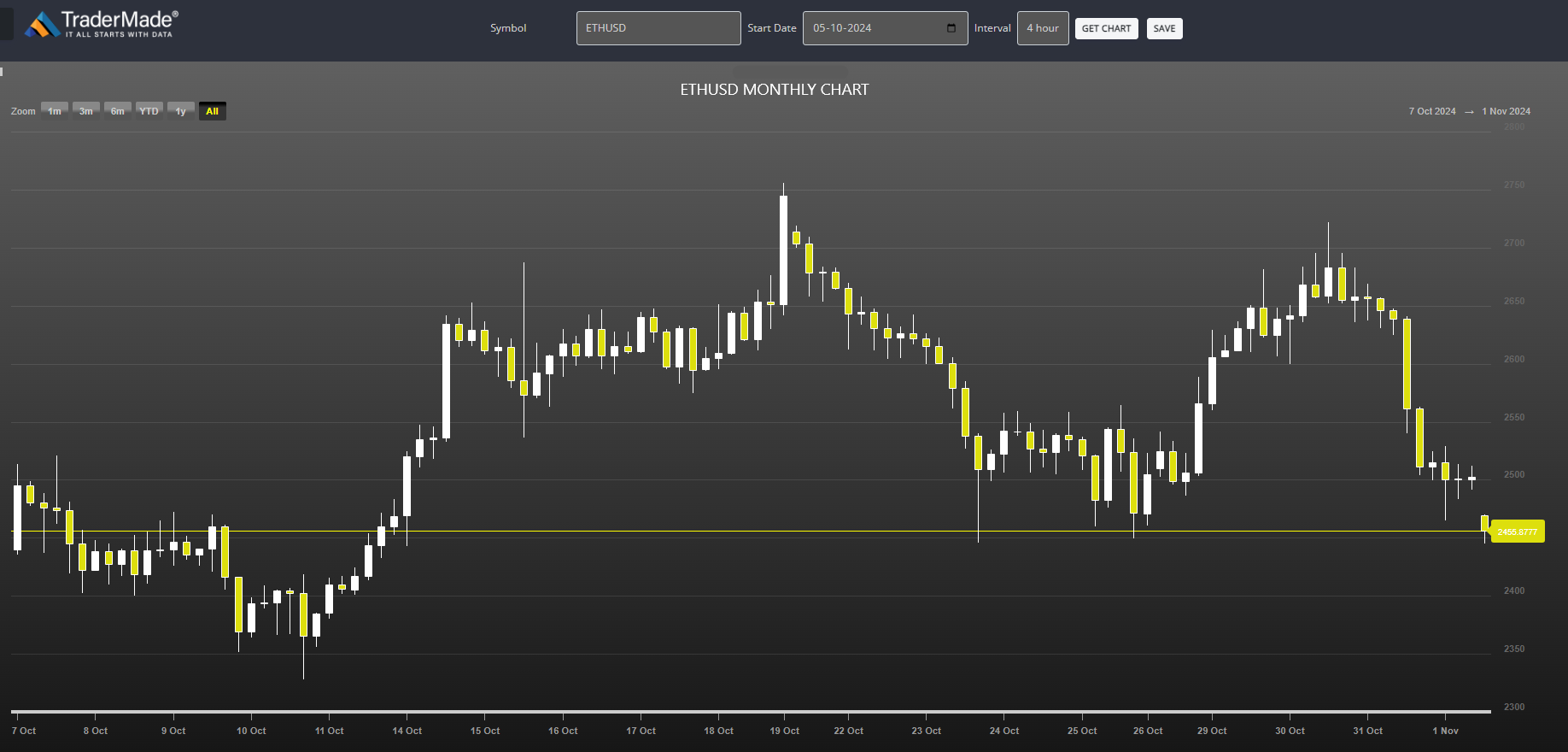Click the 2650 price axis label

pyautogui.click(x=1514, y=301)
